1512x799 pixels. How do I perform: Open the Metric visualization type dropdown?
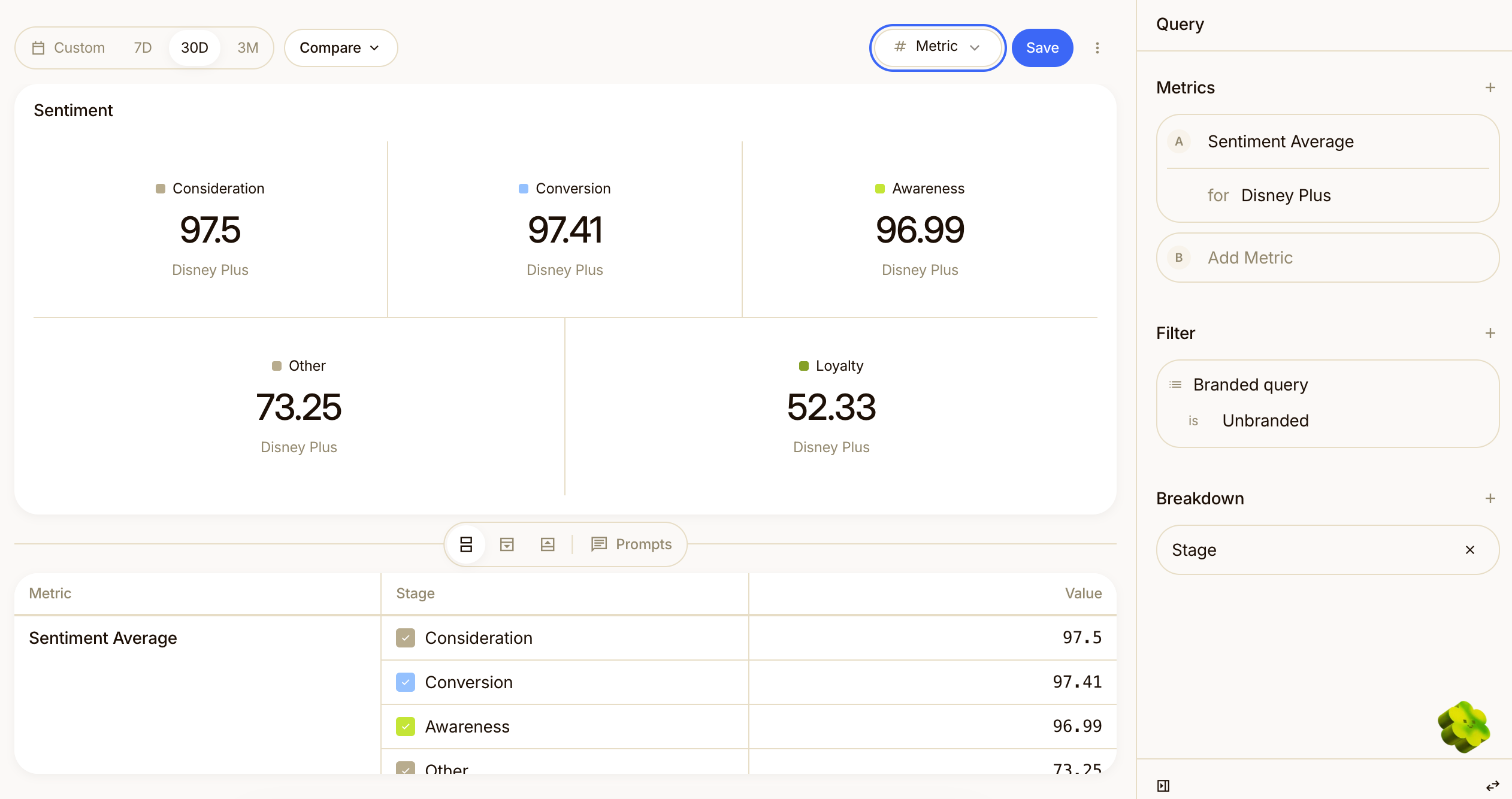pyautogui.click(x=938, y=47)
